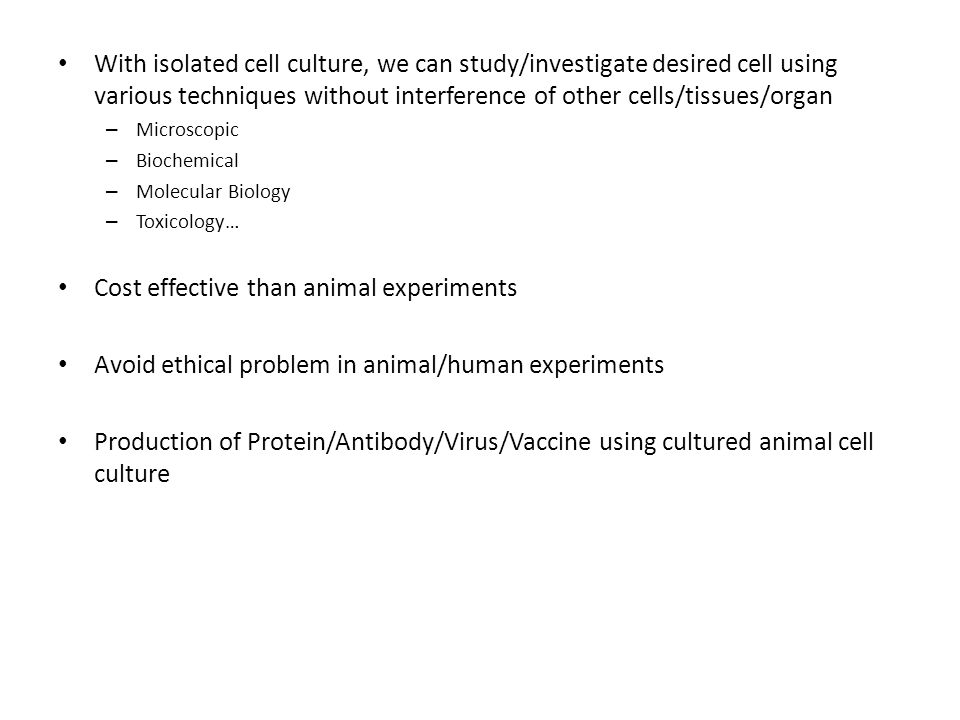Screen dimensions: 960x720
Task: Click the Toxicology… sub-bullet
Action: [187, 222]
